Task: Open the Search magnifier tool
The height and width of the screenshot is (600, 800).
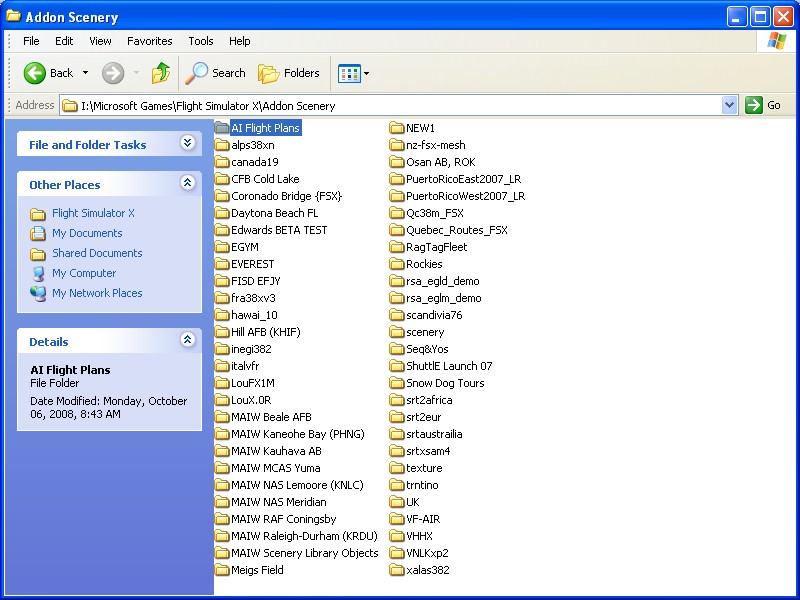Action: point(197,73)
